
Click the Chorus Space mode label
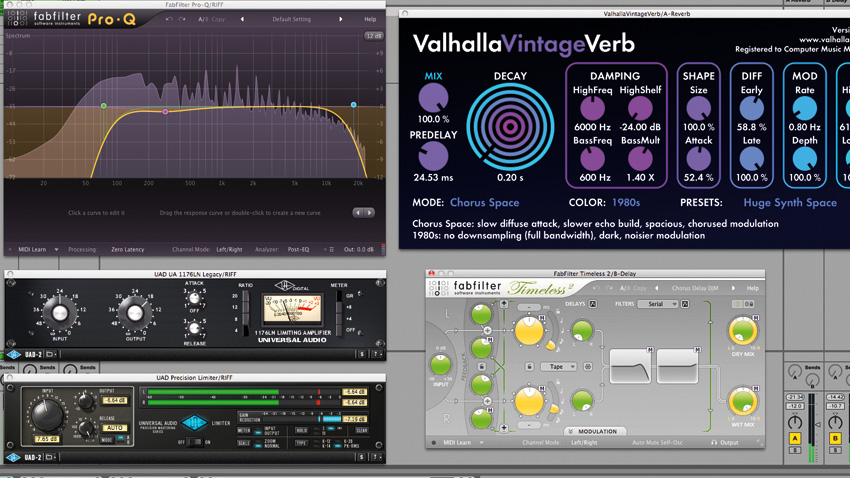[x=485, y=203]
